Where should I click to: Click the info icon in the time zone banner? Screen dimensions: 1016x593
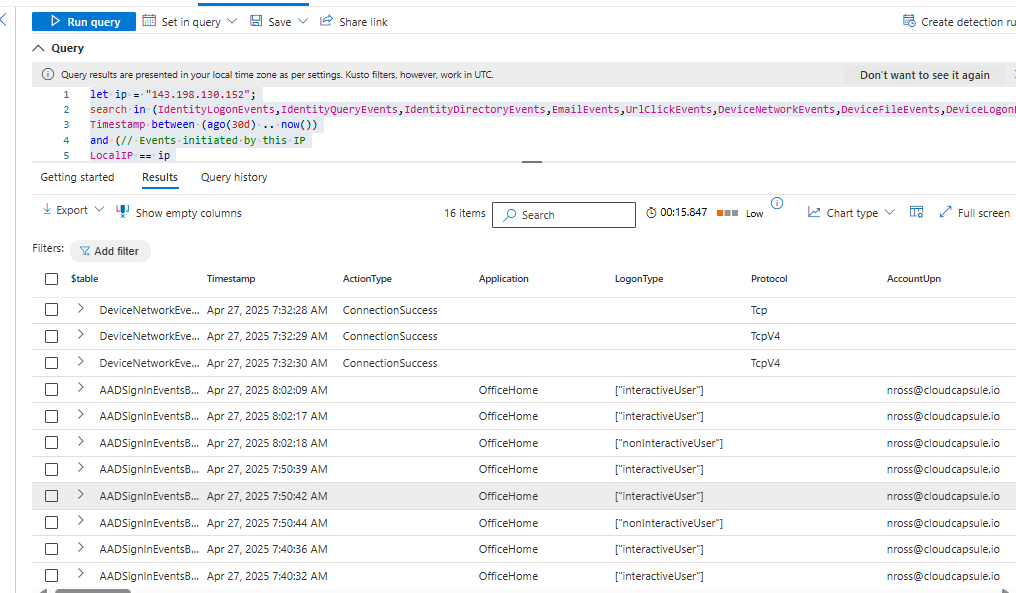(48, 75)
